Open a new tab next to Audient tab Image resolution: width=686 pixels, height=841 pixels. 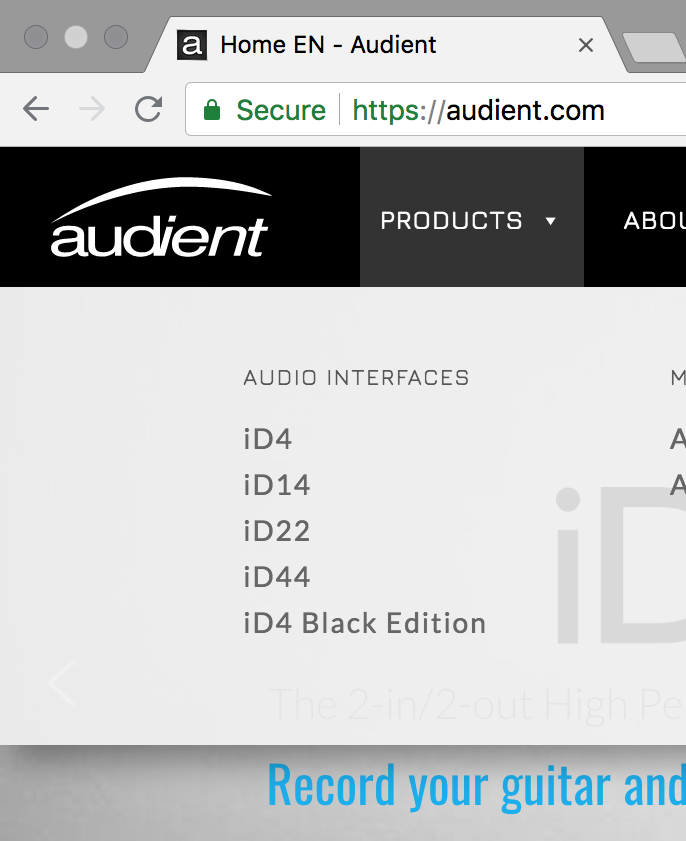[x=654, y=47]
